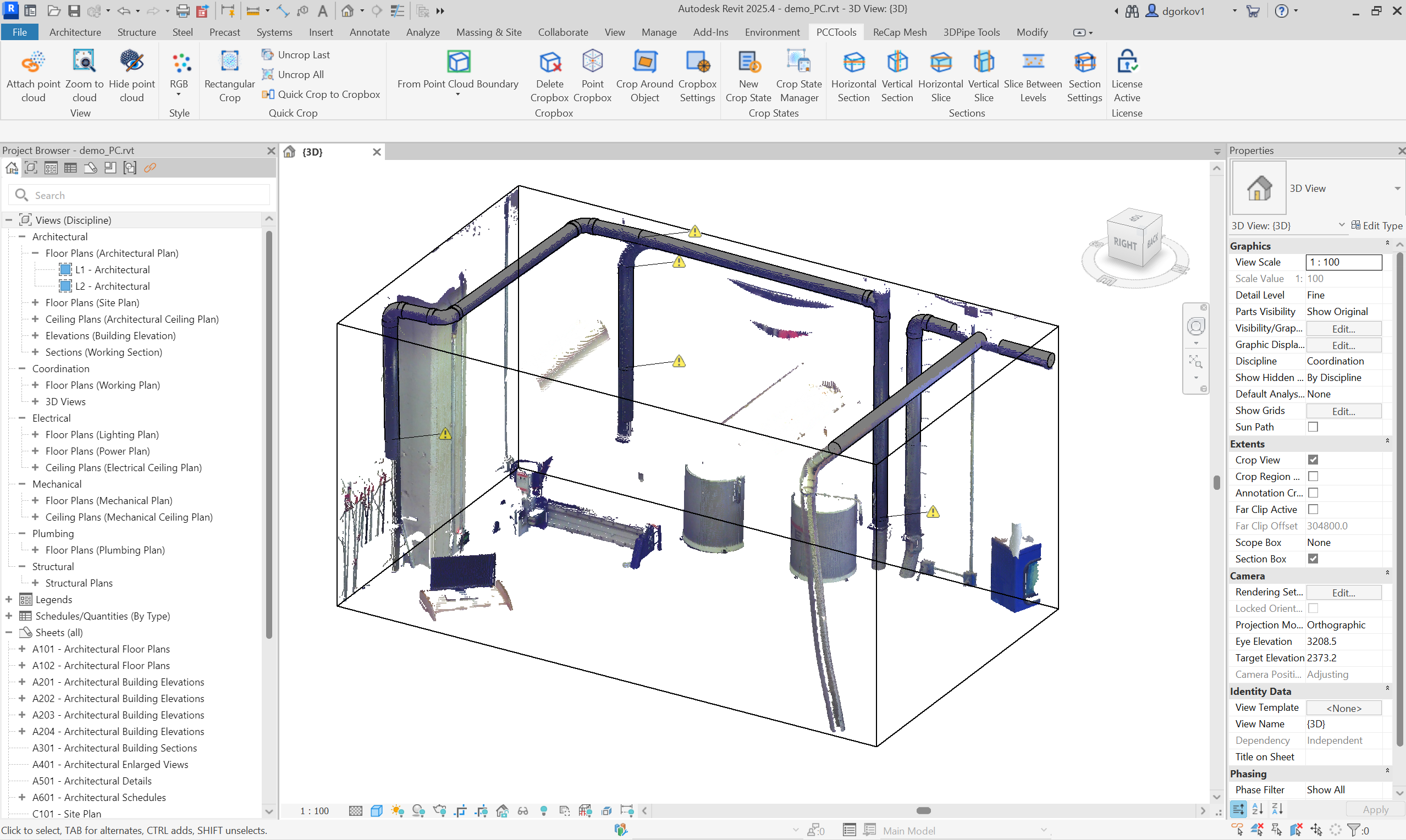Click Uncrop All
1406x840 pixels.
coord(293,74)
